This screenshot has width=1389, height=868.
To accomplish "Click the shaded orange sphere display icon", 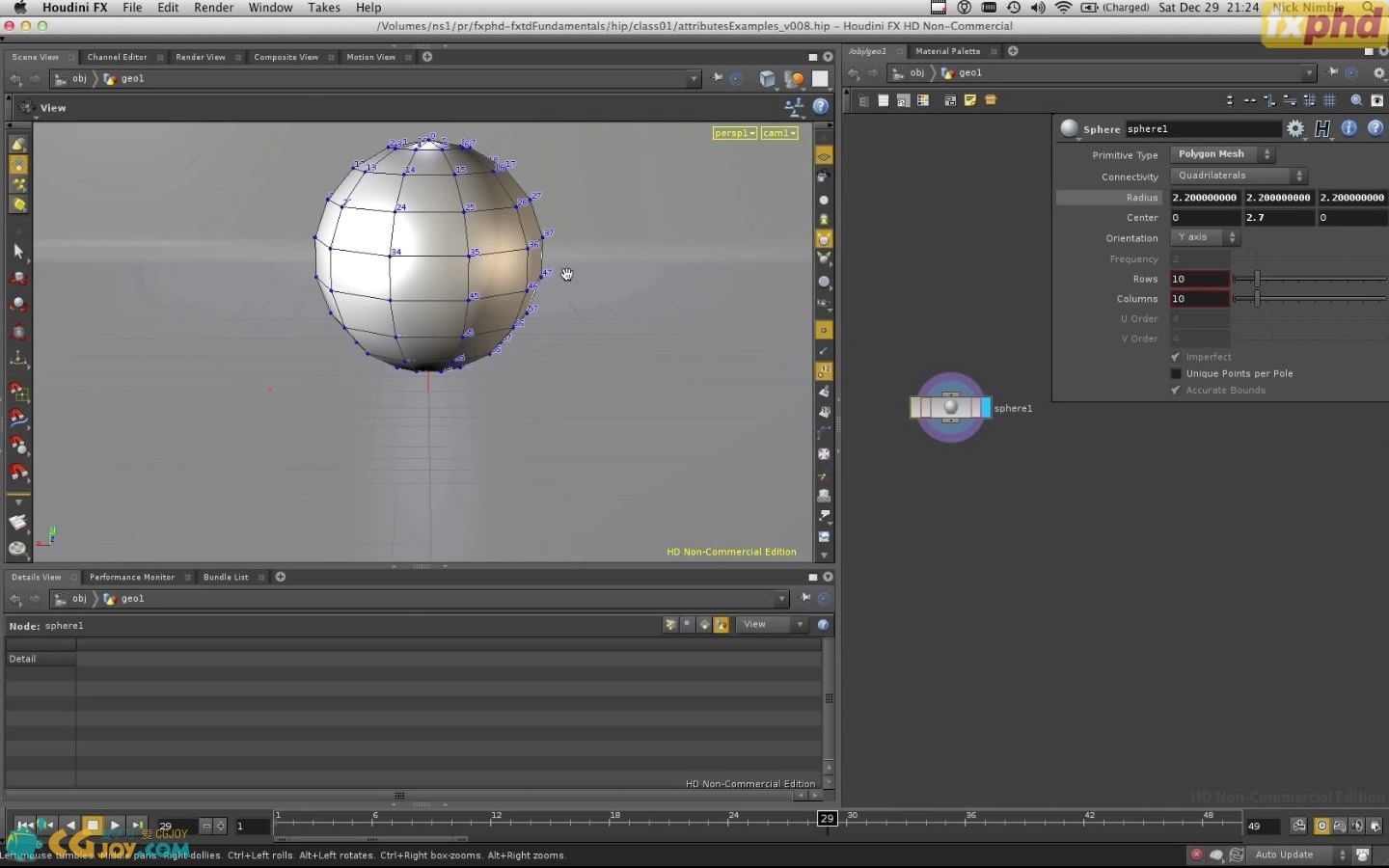I will click(796, 79).
